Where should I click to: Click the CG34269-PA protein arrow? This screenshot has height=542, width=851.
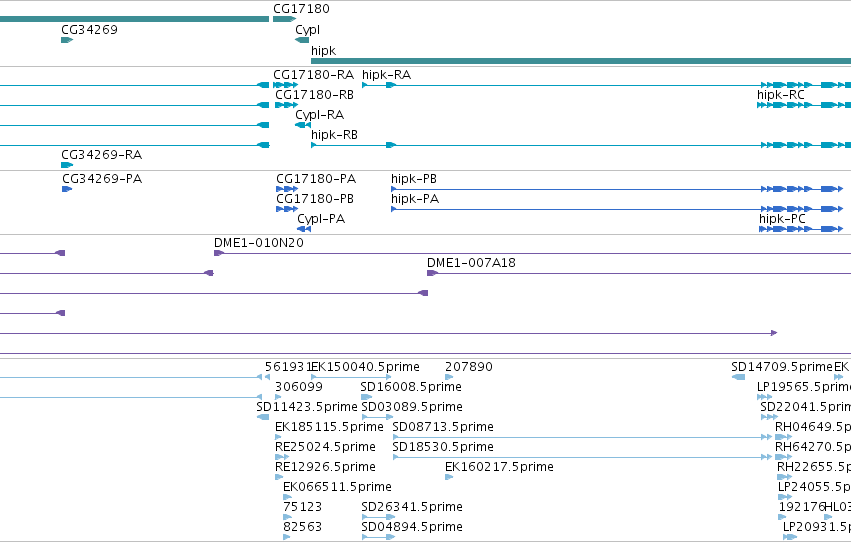click(x=67, y=189)
